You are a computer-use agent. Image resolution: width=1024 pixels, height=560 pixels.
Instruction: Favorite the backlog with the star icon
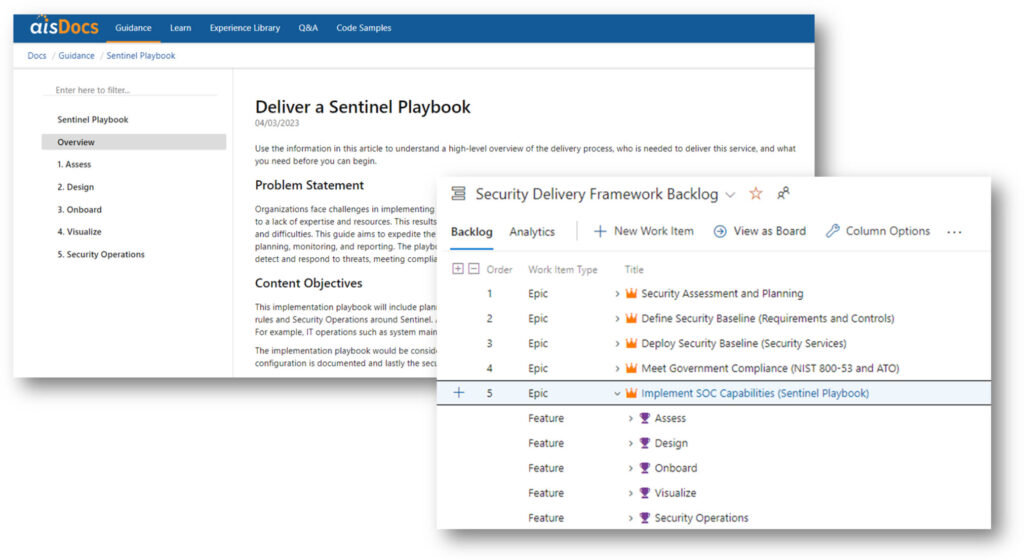tap(756, 193)
